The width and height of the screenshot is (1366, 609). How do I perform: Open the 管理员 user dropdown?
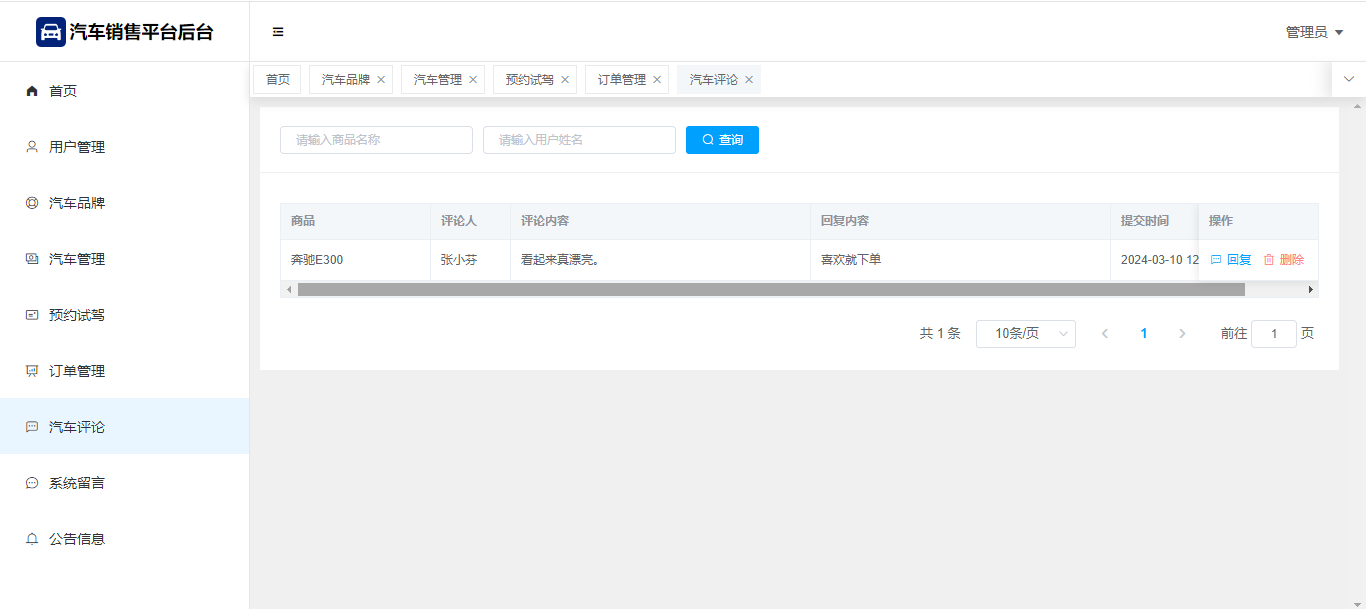pos(1314,32)
